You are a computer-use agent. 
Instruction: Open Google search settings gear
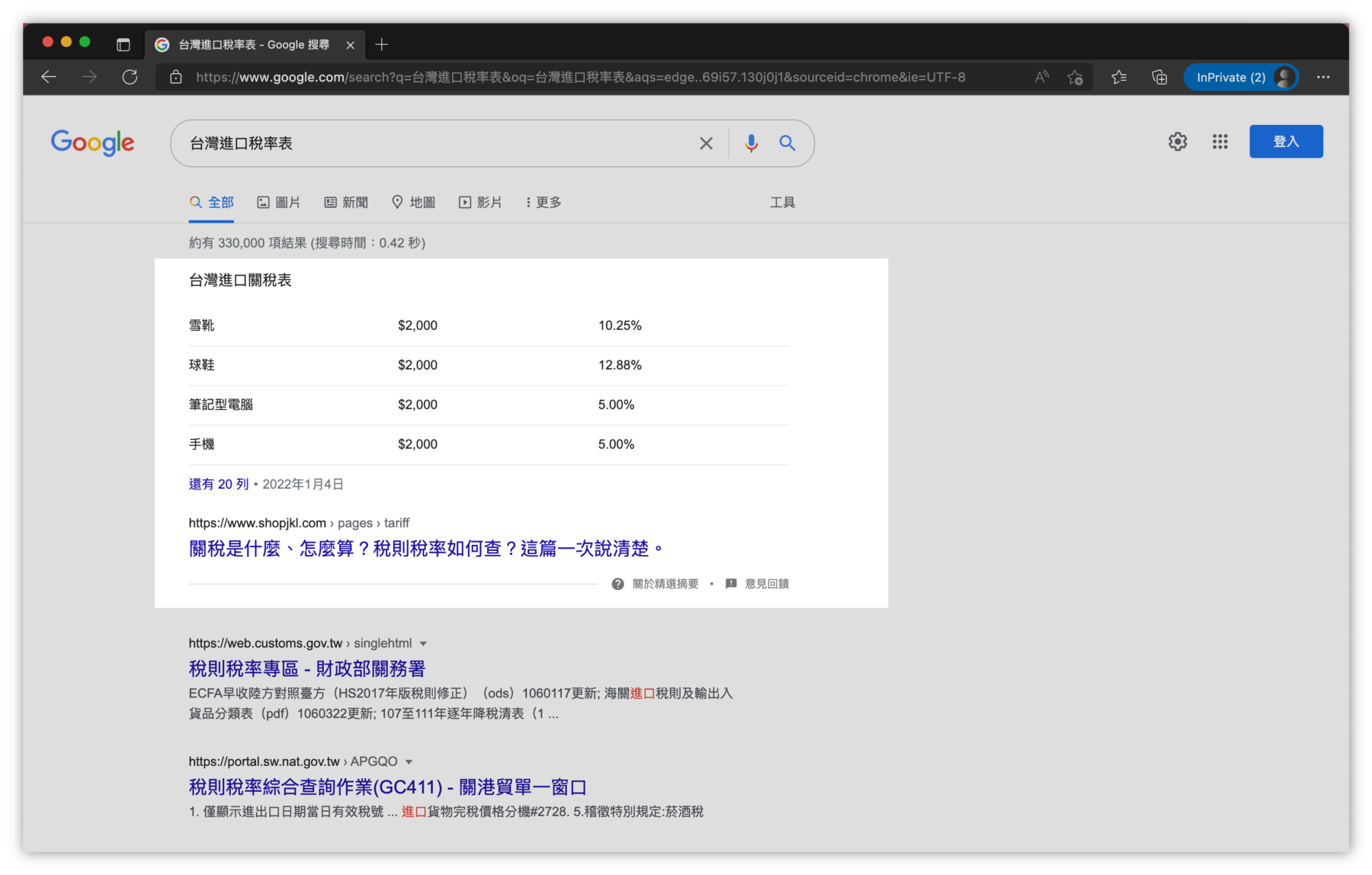pyautogui.click(x=1177, y=142)
